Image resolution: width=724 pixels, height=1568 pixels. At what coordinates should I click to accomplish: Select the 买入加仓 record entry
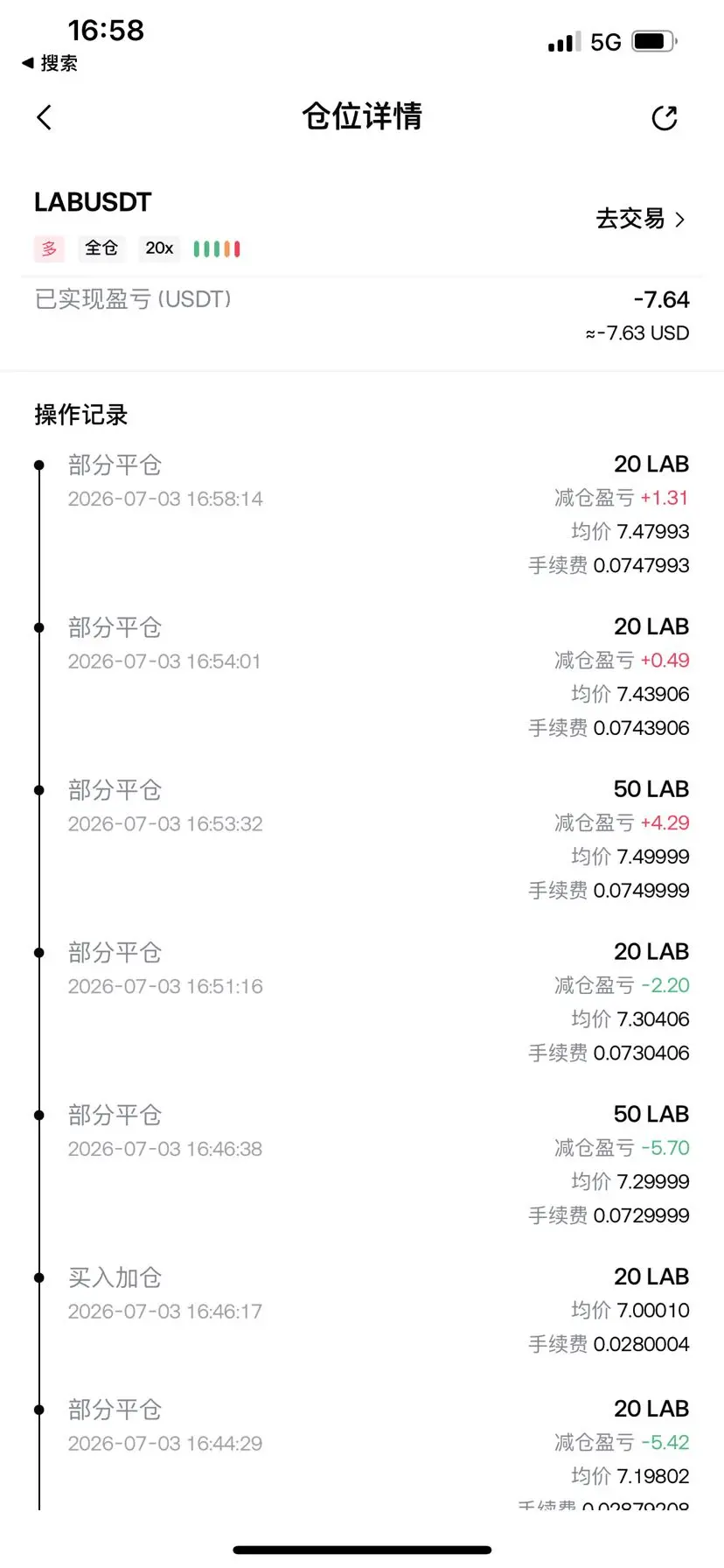pyautogui.click(x=362, y=1310)
